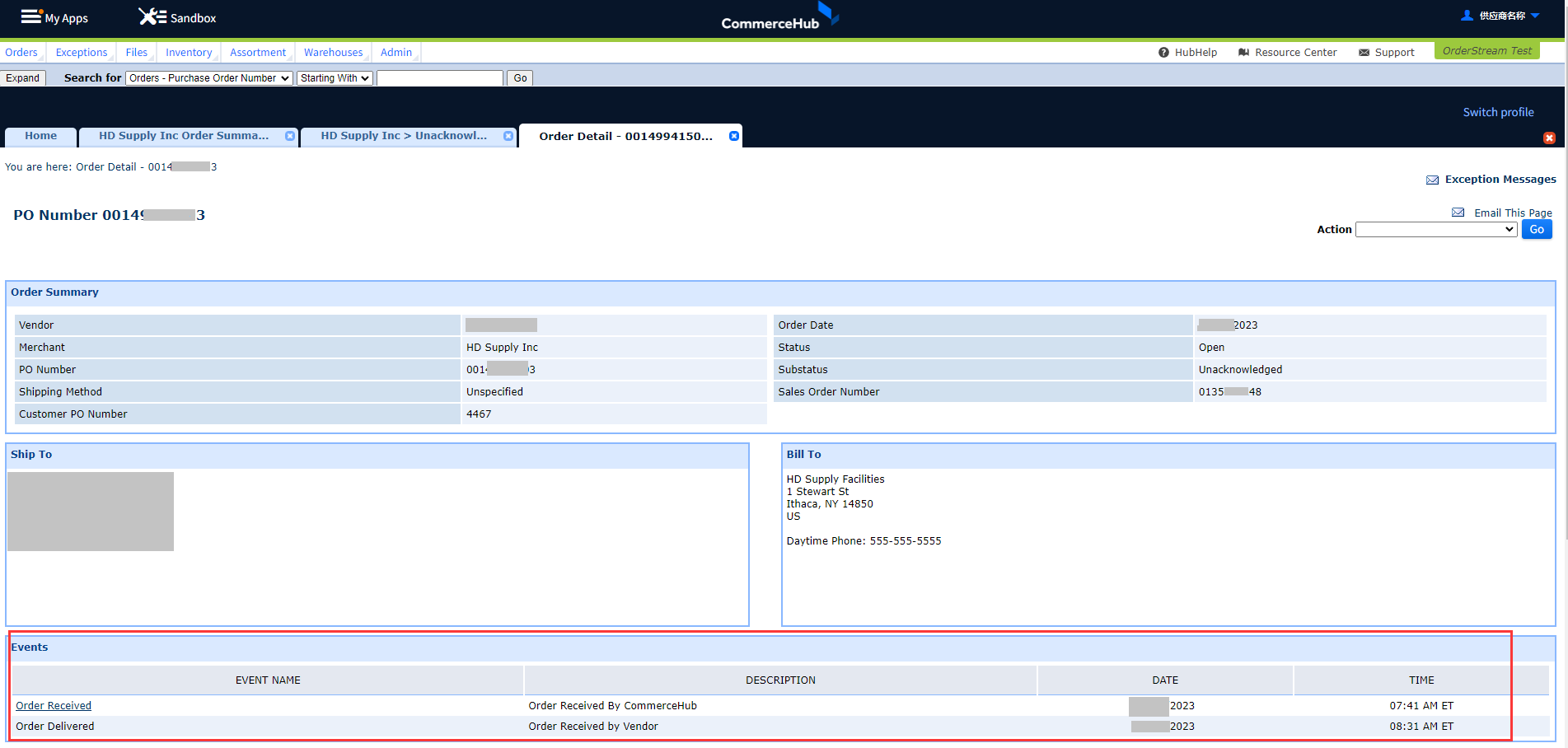Screen dimensions: 1568x748
Task: Click the Email This Page envelope icon
Action: click(1458, 213)
